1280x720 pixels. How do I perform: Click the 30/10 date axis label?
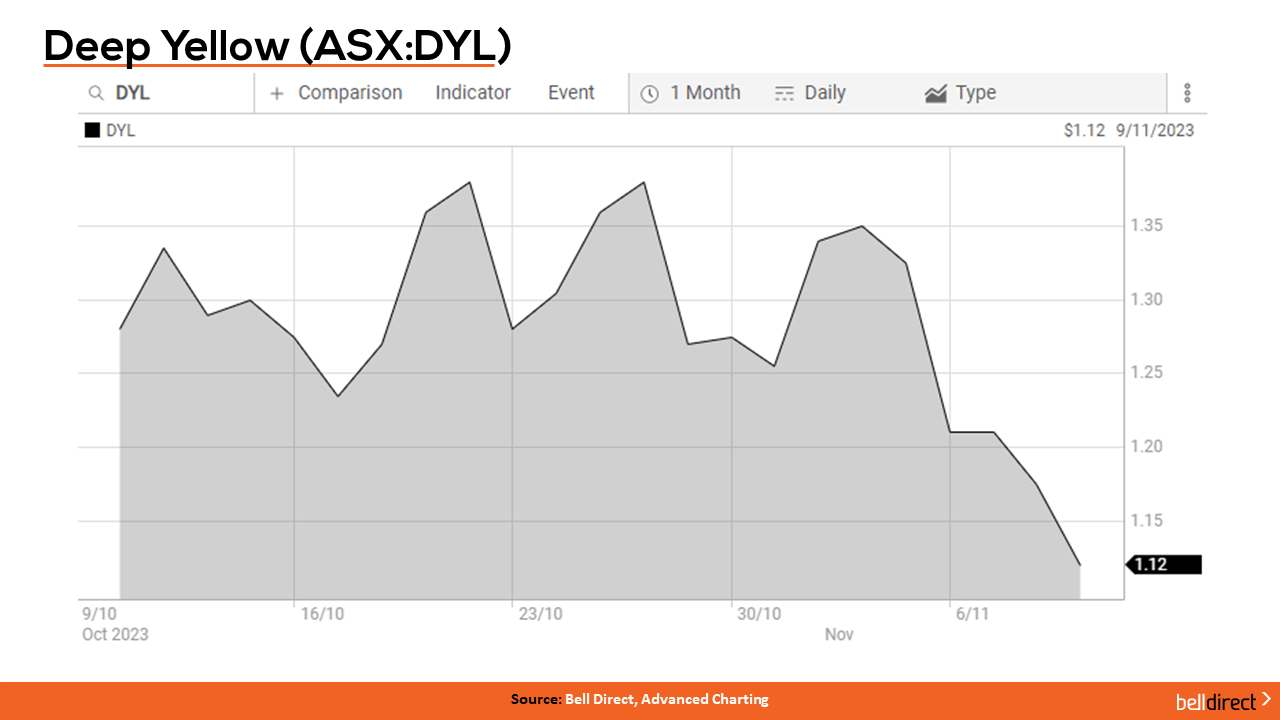(x=760, y=614)
